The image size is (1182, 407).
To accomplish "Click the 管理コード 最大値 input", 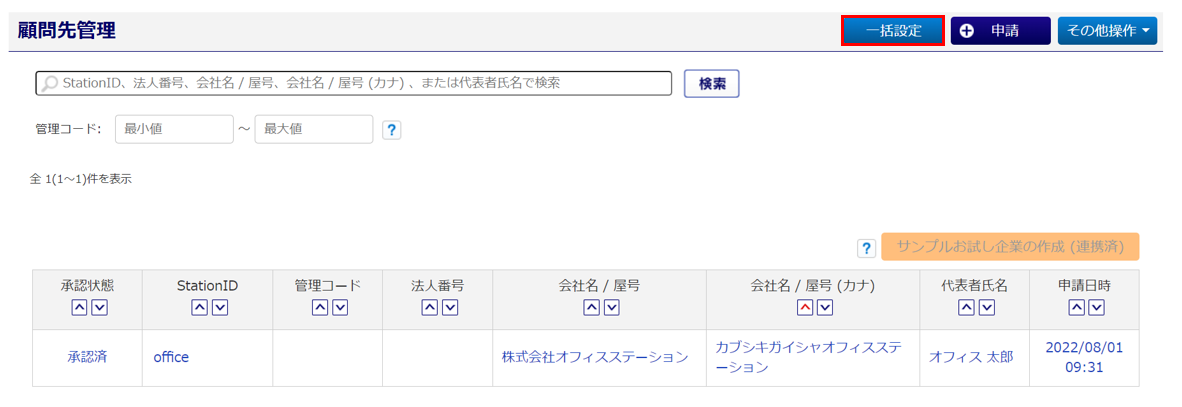I will pos(313,129).
